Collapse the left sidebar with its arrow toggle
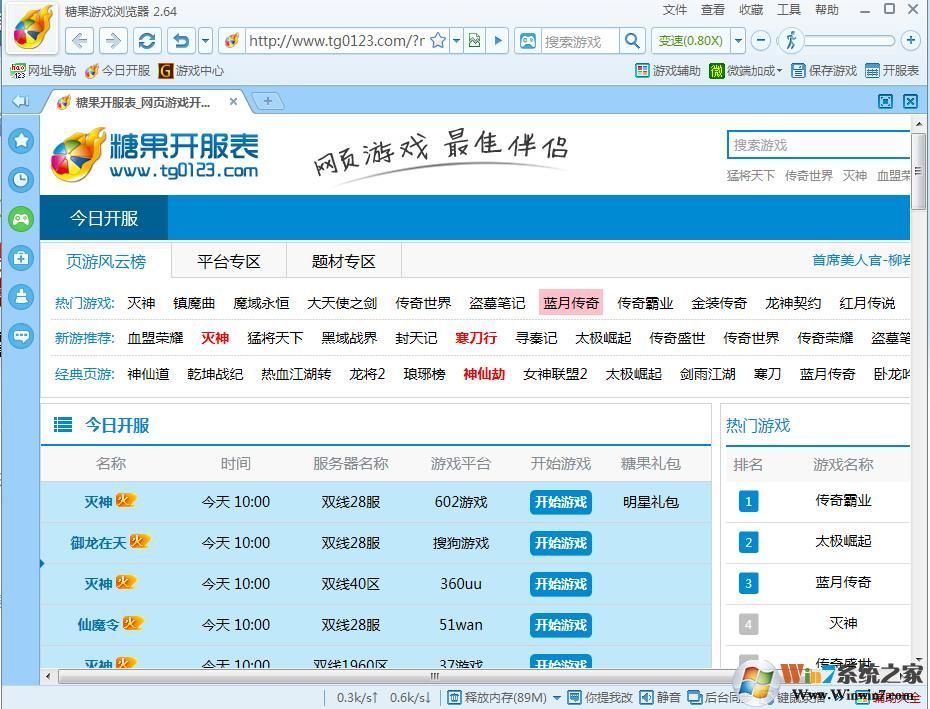The height and width of the screenshot is (709, 930). (x=20, y=101)
